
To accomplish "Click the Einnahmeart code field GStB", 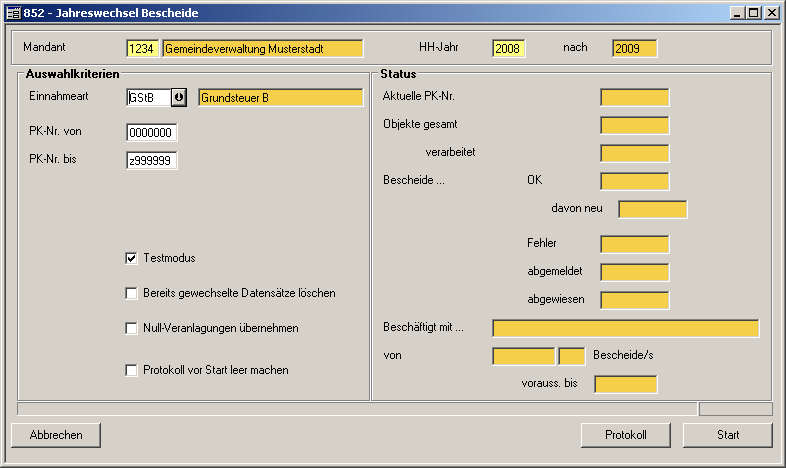I will [147, 97].
